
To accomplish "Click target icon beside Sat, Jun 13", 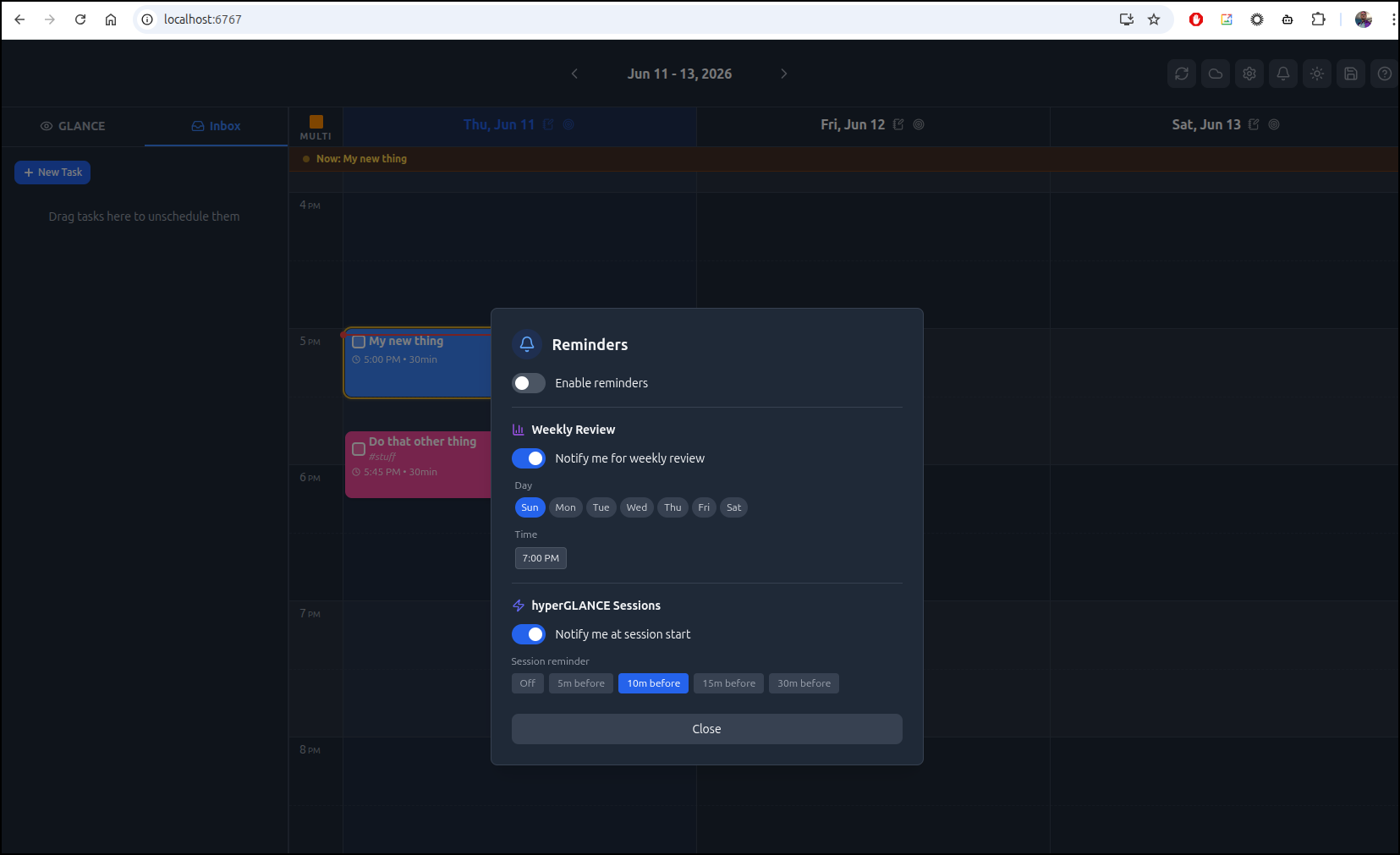I will point(1274,124).
